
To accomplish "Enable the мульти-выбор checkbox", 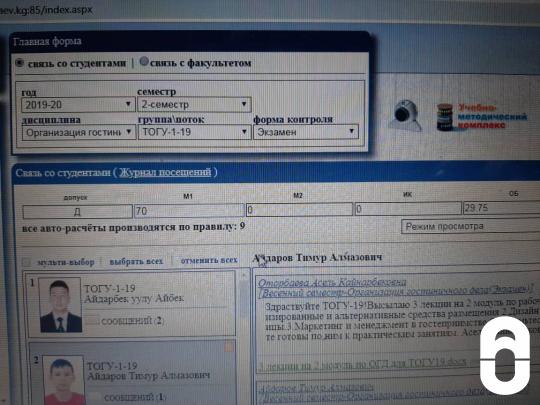I will pos(26,262).
